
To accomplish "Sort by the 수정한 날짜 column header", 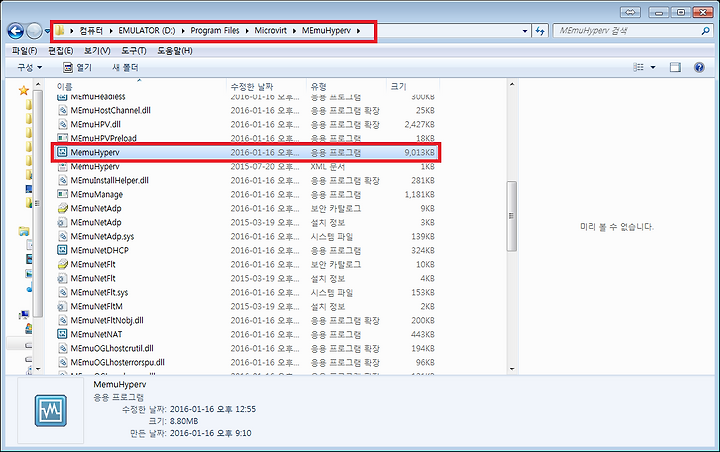I will click(x=266, y=86).
